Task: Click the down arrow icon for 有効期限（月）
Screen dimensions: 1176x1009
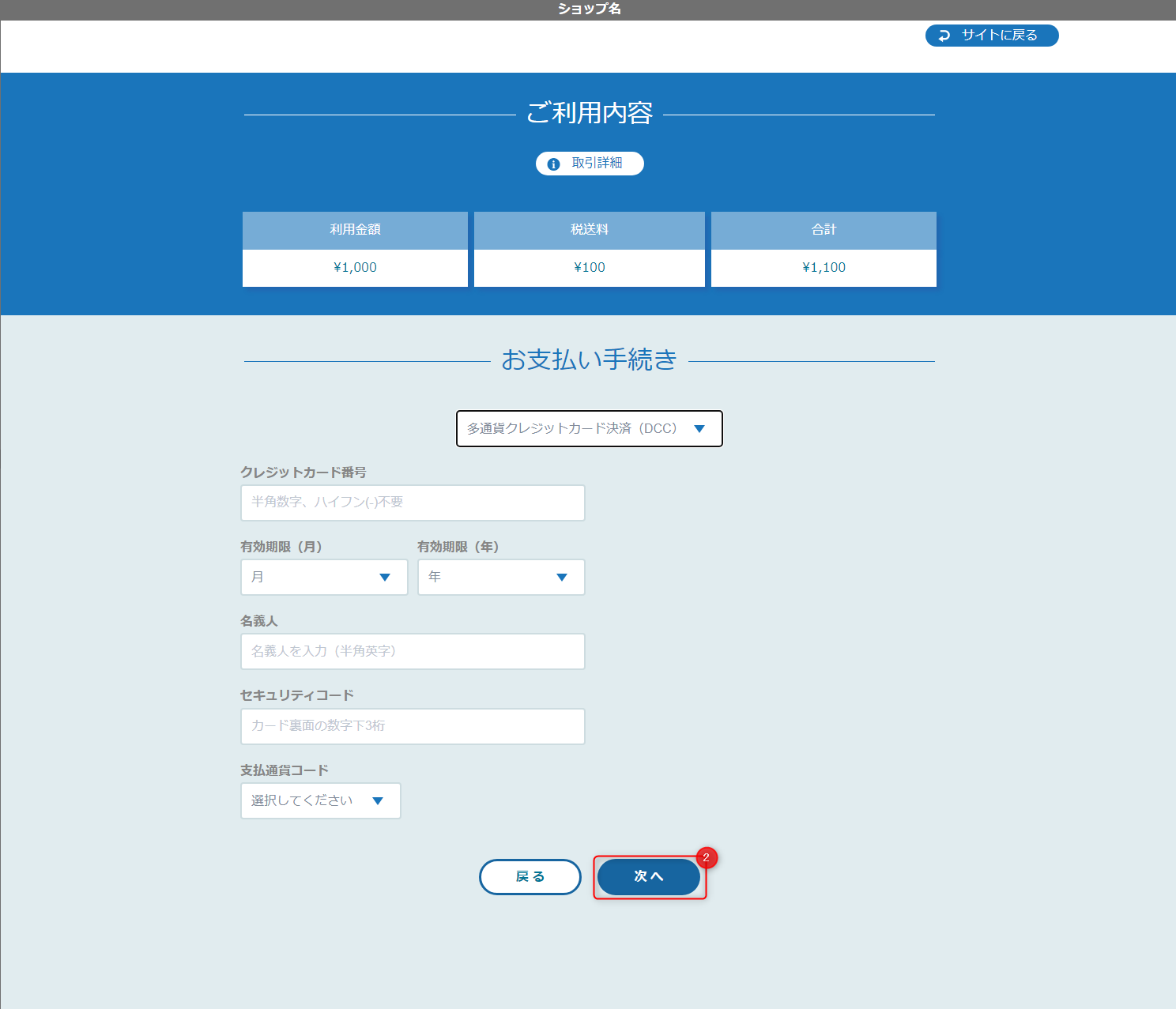Action: [386, 577]
